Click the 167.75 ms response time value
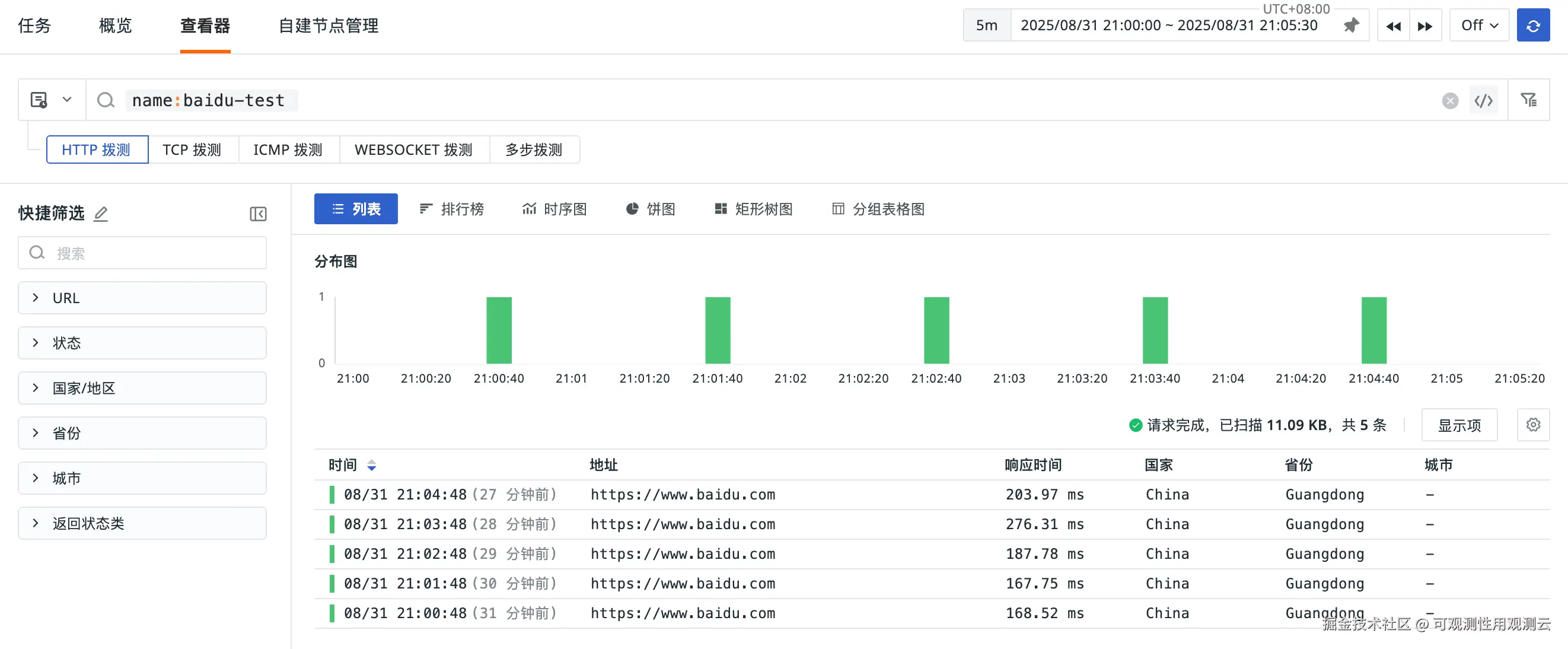The width and height of the screenshot is (1568, 649). (x=1044, y=584)
